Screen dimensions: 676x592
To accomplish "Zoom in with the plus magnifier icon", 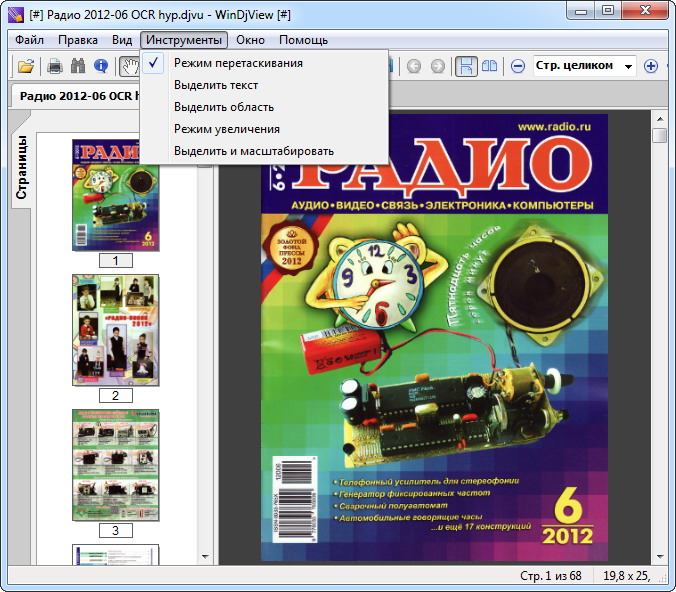I will point(651,66).
